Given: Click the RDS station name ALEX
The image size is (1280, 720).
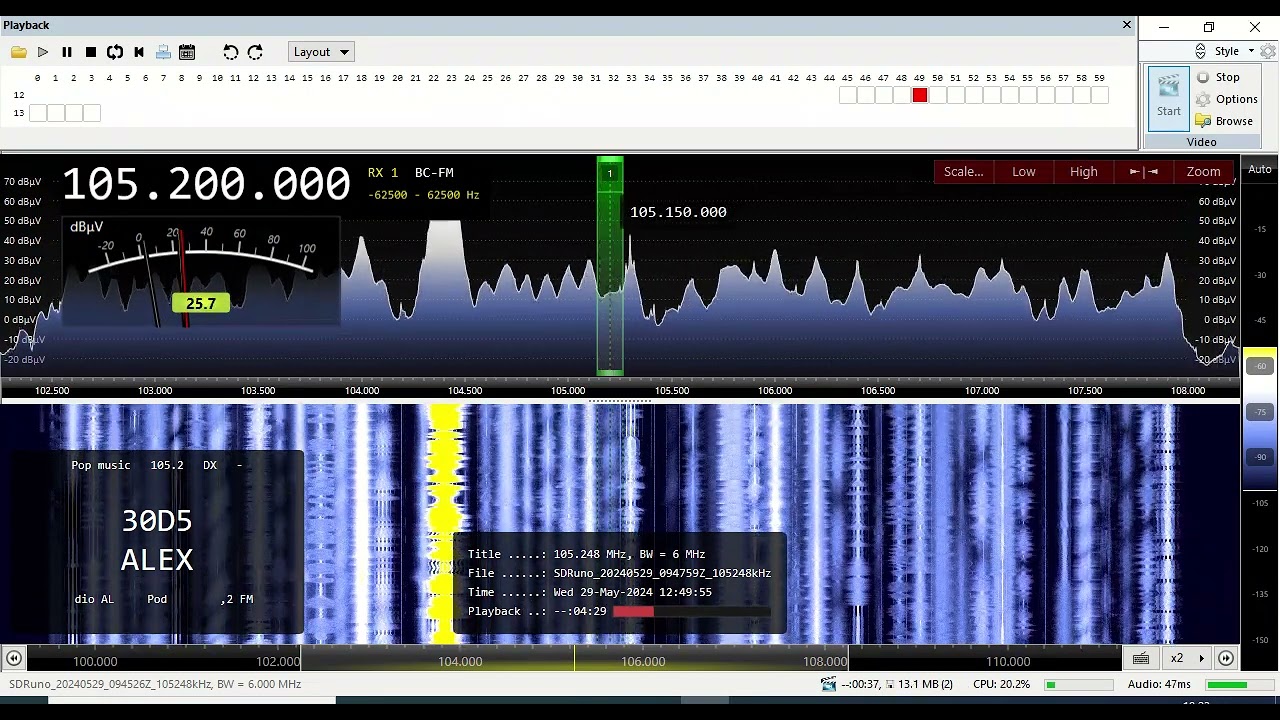Looking at the screenshot, I should (x=157, y=560).
